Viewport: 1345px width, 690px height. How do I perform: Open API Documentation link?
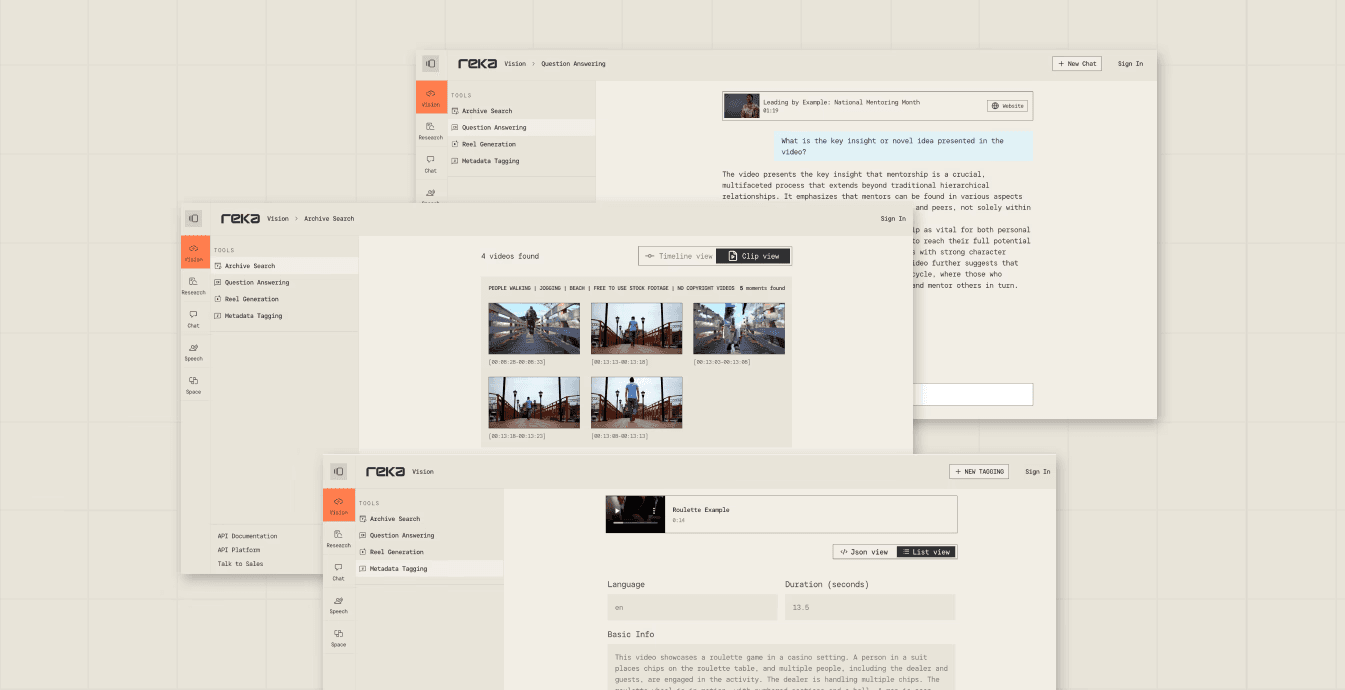[x=247, y=536]
